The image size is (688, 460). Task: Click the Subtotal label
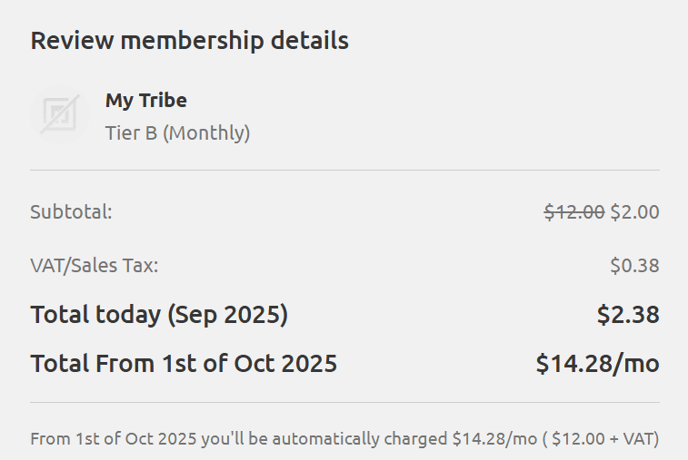(71, 212)
